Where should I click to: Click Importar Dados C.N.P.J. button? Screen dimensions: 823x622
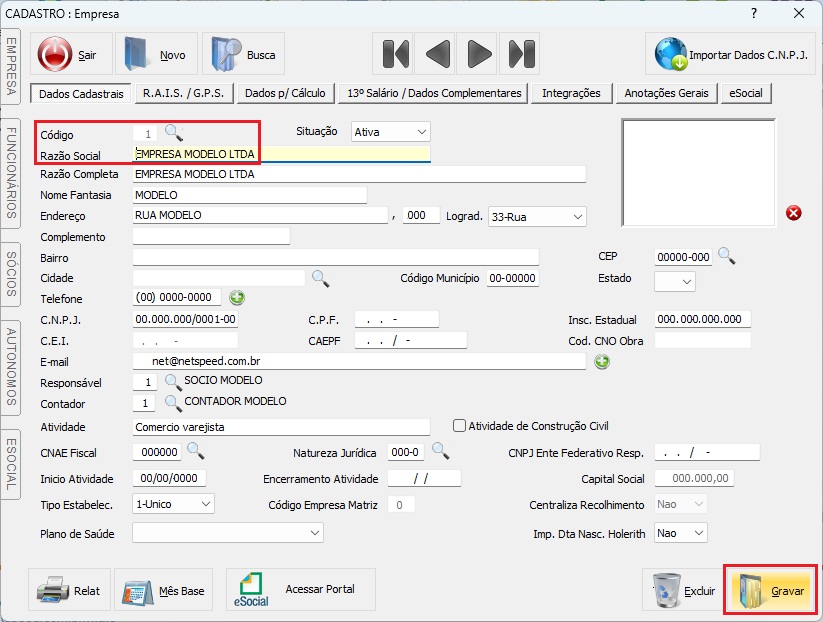click(x=731, y=55)
